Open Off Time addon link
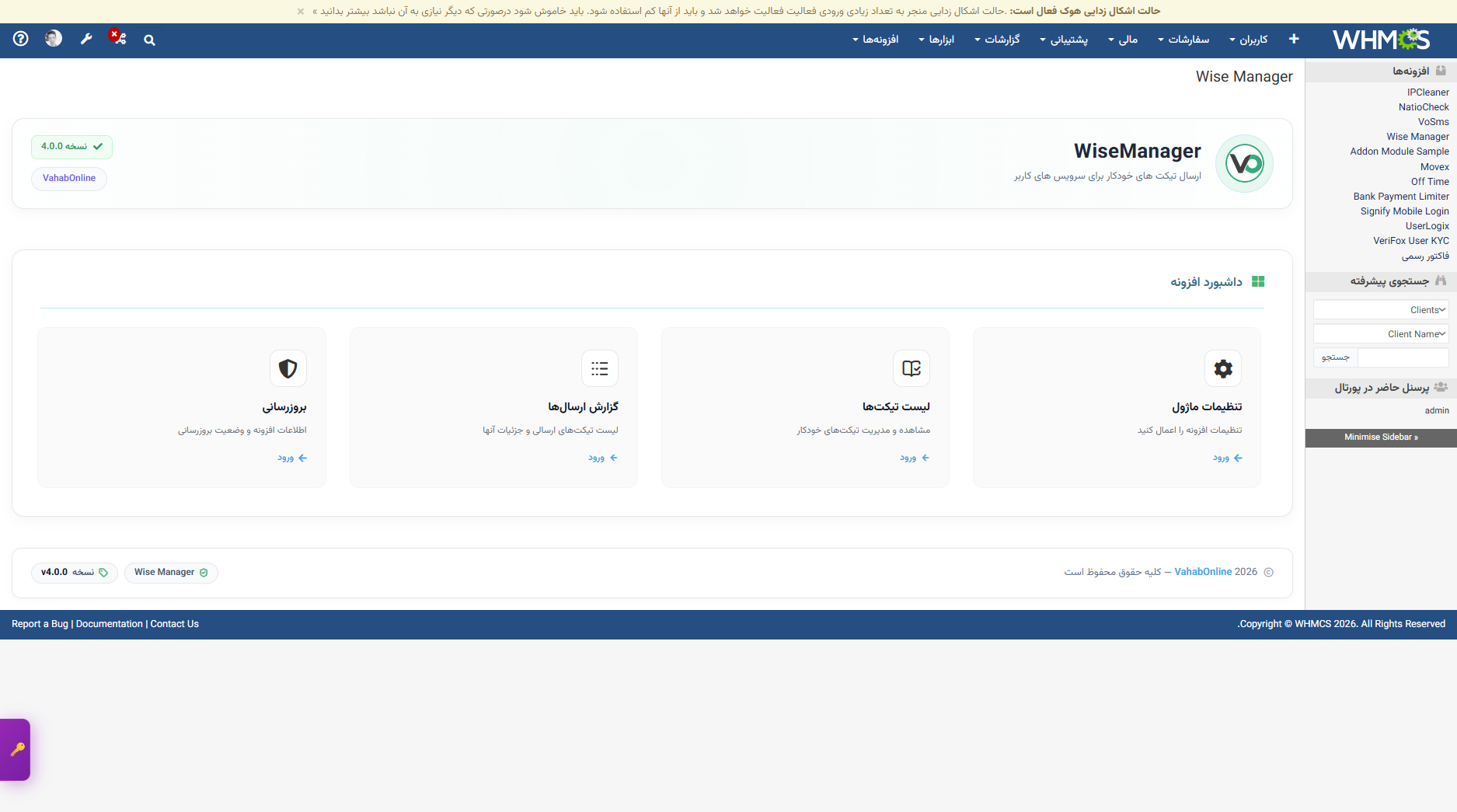 [1431, 182]
